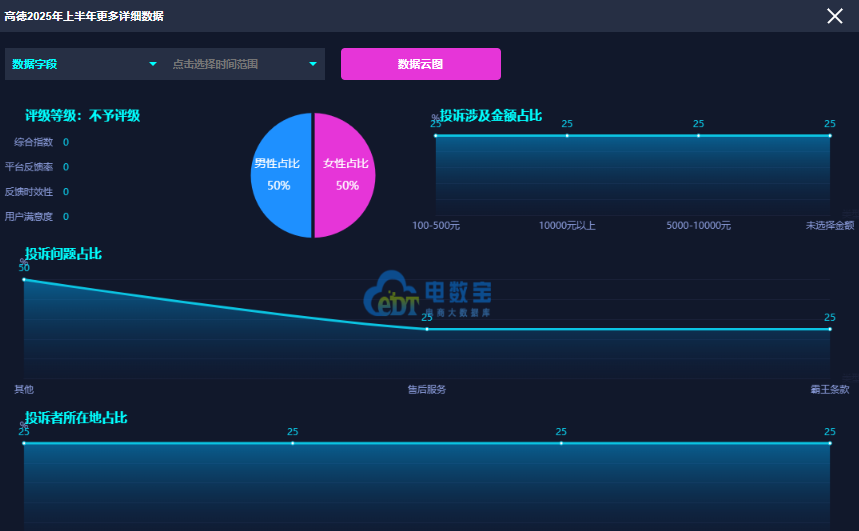Open the 点击选择时间范围 time range dropdown

244,64
